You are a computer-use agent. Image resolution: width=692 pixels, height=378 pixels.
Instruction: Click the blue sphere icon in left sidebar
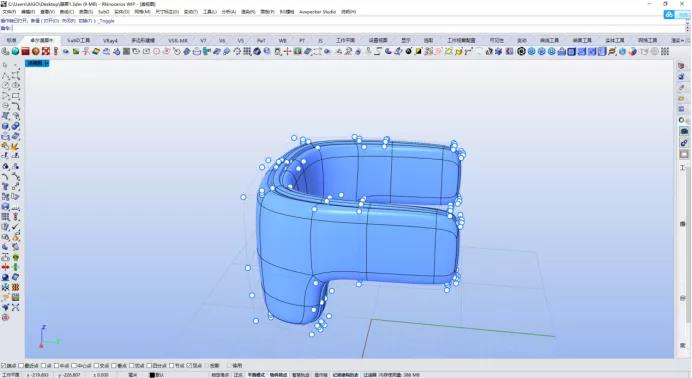5,277
